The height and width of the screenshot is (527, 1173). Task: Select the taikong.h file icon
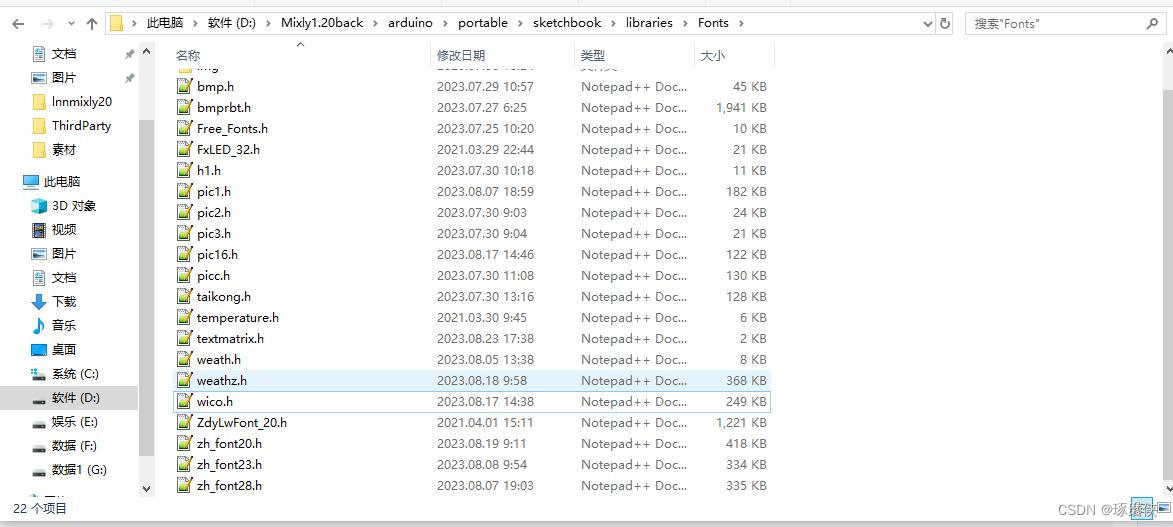184,296
